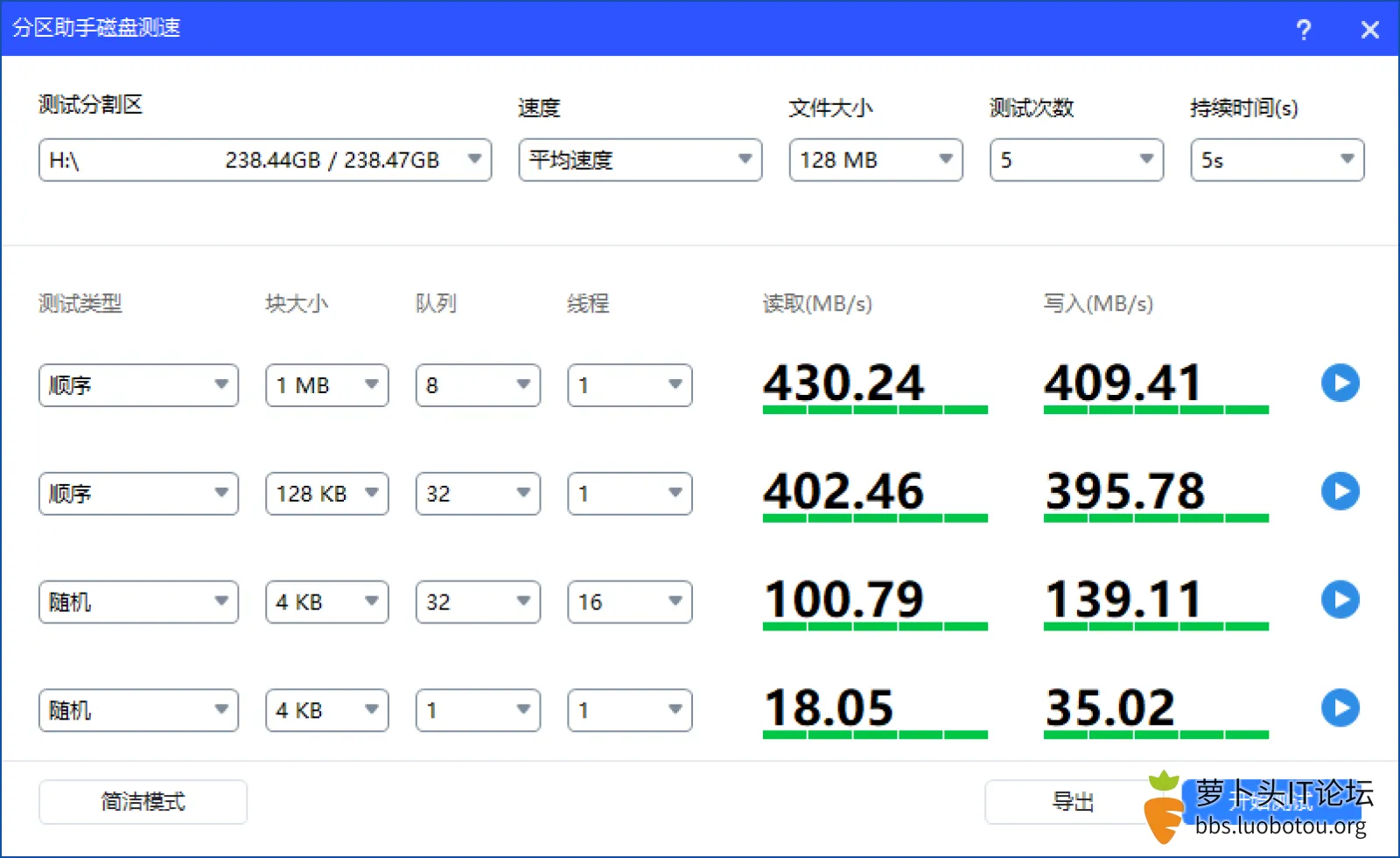This screenshot has height=858, width=1400.
Task: Change the 128 KB block size dropdown
Action: (327, 494)
